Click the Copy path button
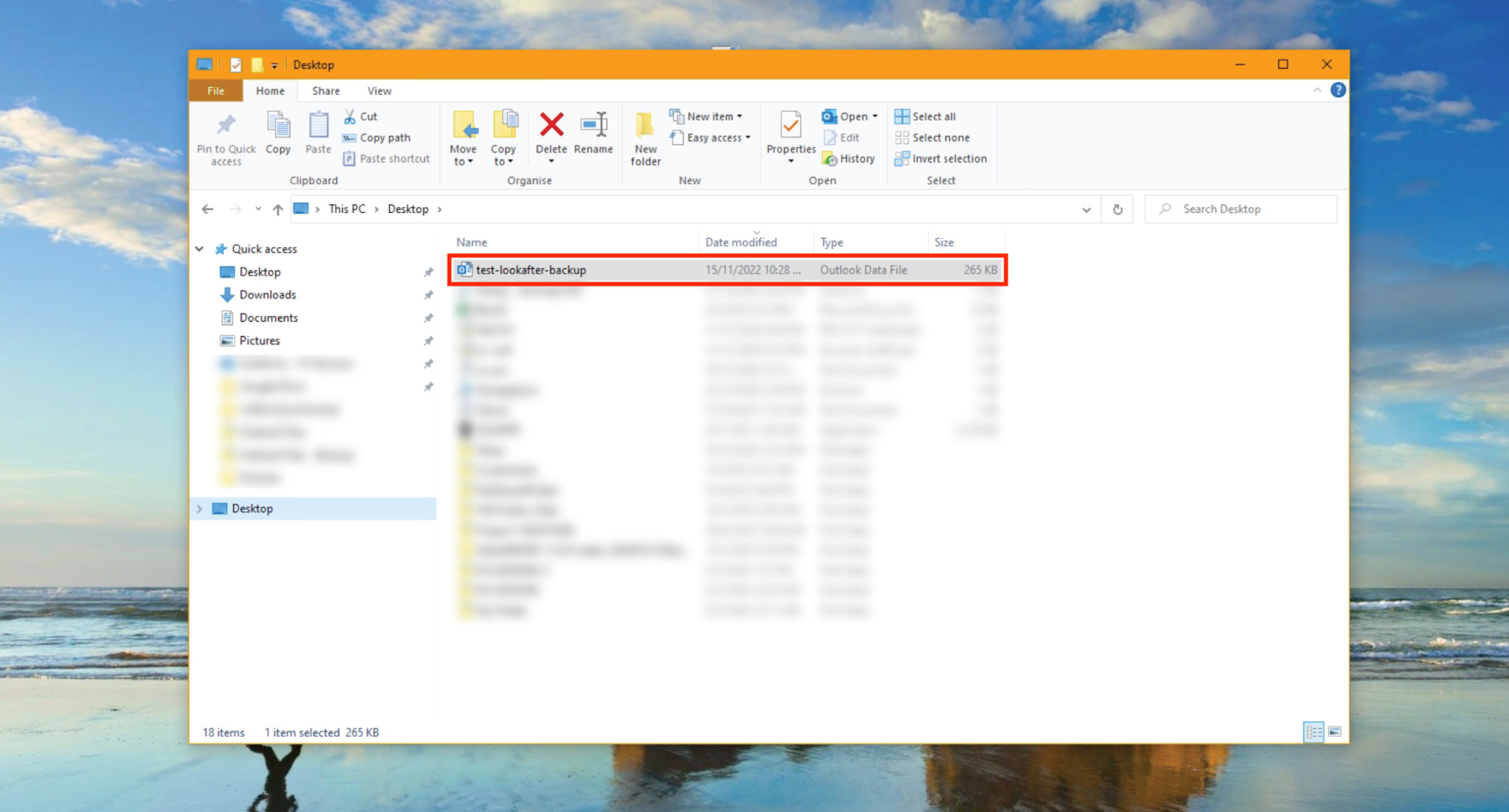The width and height of the screenshot is (1509, 812). 377,137
